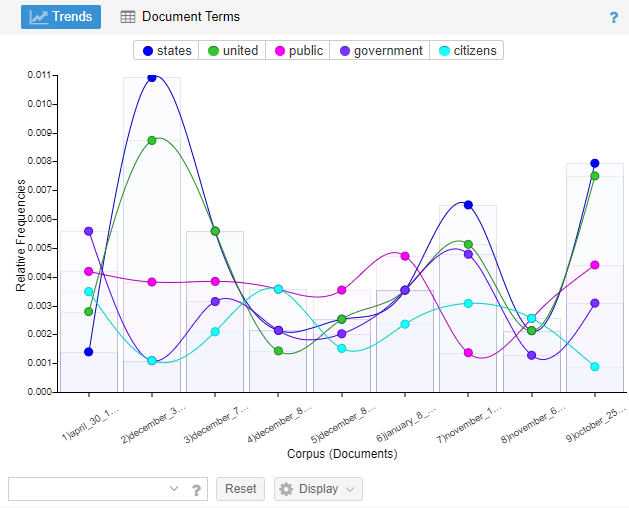629x508 pixels.
Task: Toggle the states series in legend
Action: point(167,51)
